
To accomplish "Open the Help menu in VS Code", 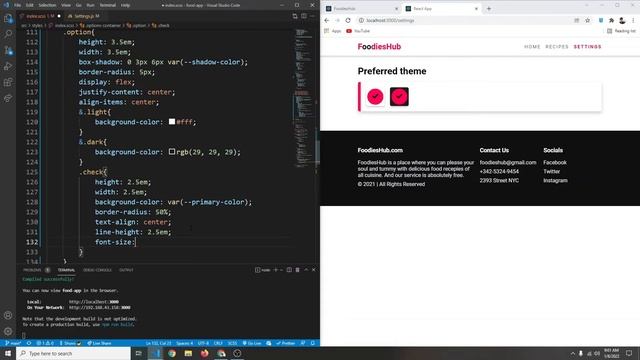I will pyautogui.click(x=125, y=5).
